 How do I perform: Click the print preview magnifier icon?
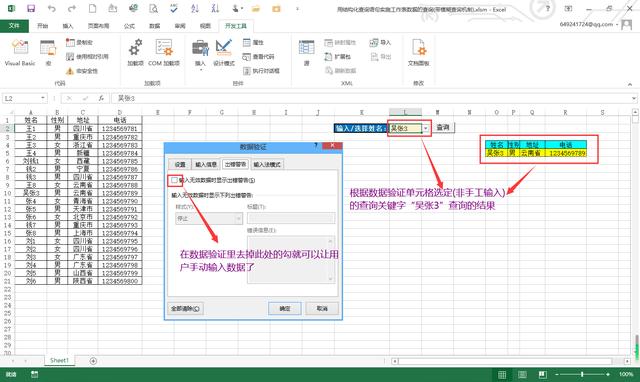click(153, 9)
